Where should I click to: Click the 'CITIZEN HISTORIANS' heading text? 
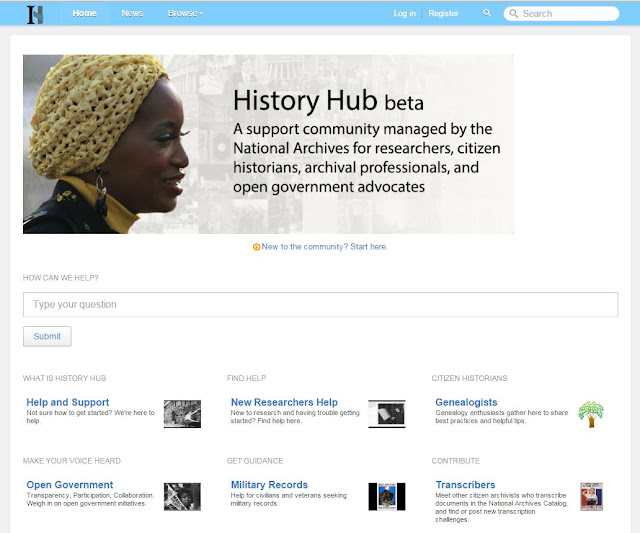469,378
